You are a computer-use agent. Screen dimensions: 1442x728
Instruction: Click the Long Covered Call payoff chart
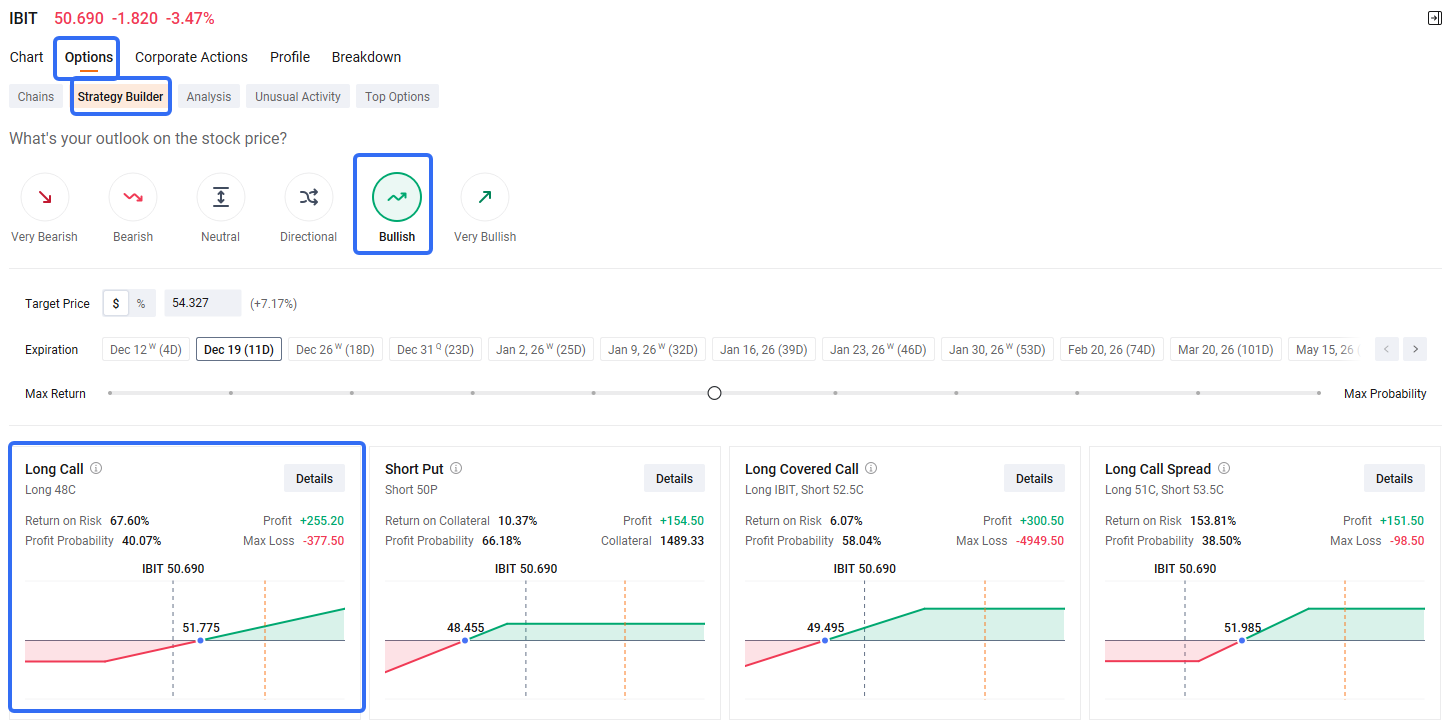pyautogui.click(x=905, y=638)
